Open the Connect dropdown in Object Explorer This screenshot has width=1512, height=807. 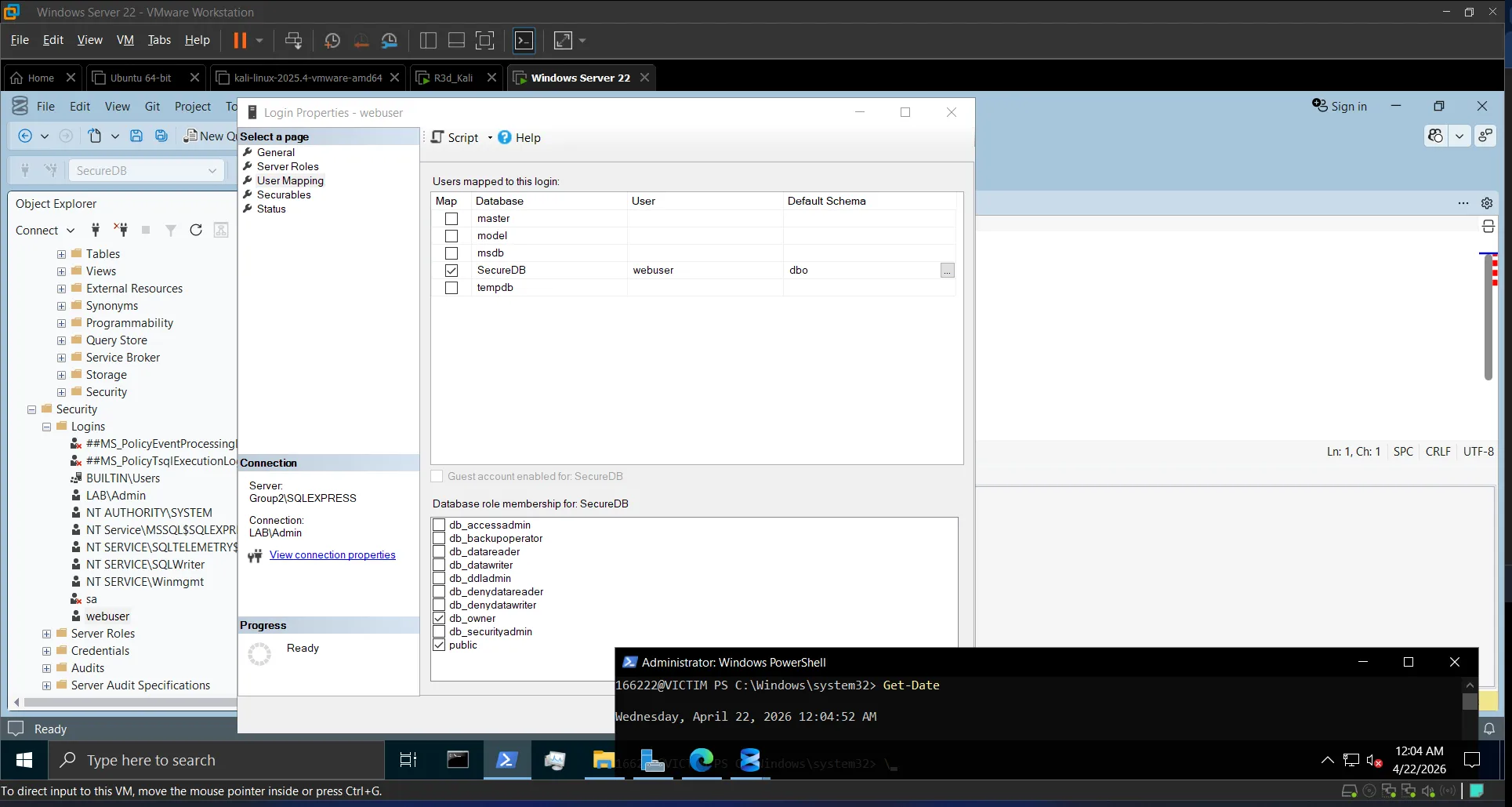(45, 230)
